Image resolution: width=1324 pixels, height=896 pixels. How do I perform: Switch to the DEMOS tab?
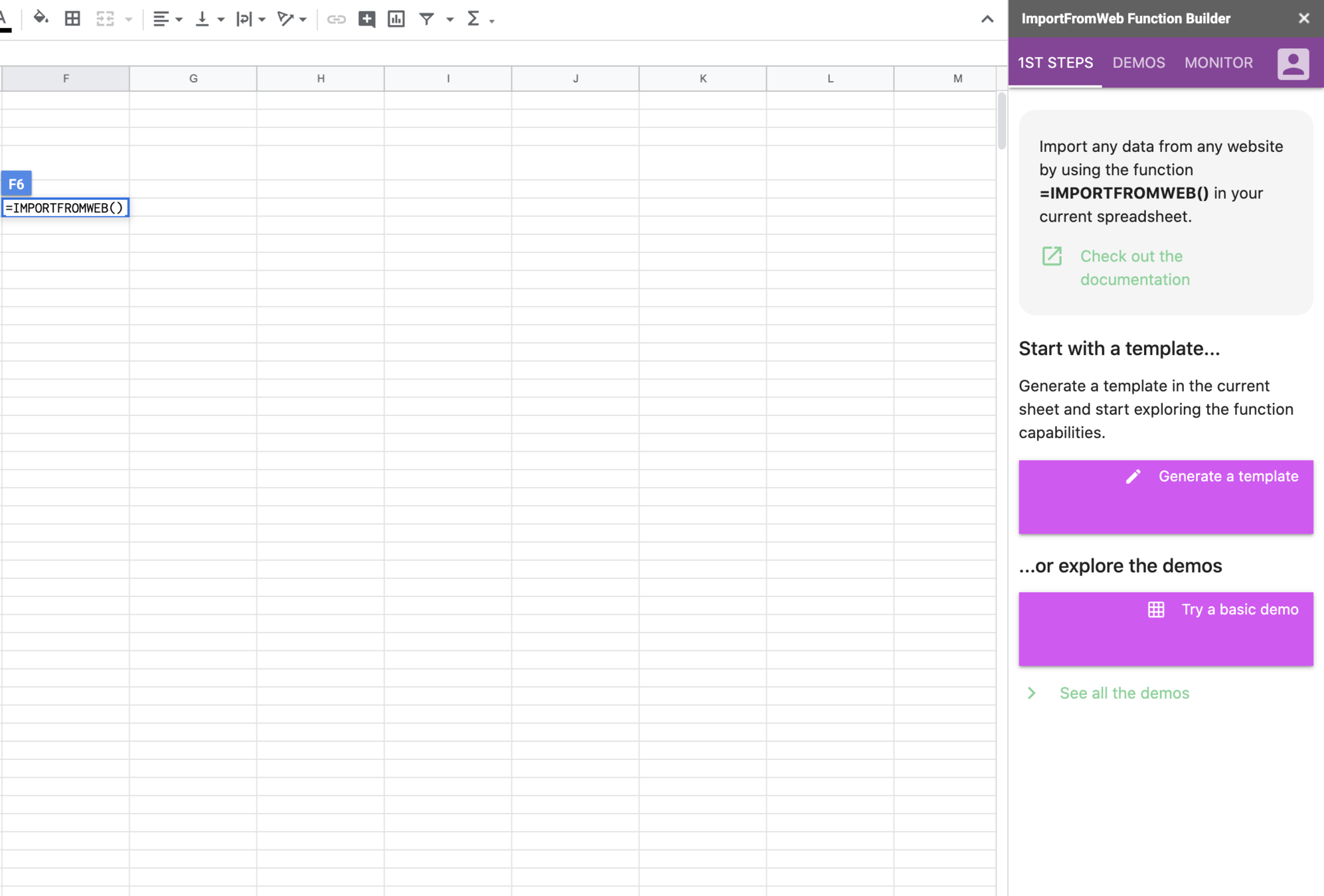pyautogui.click(x=1139, y=63)
